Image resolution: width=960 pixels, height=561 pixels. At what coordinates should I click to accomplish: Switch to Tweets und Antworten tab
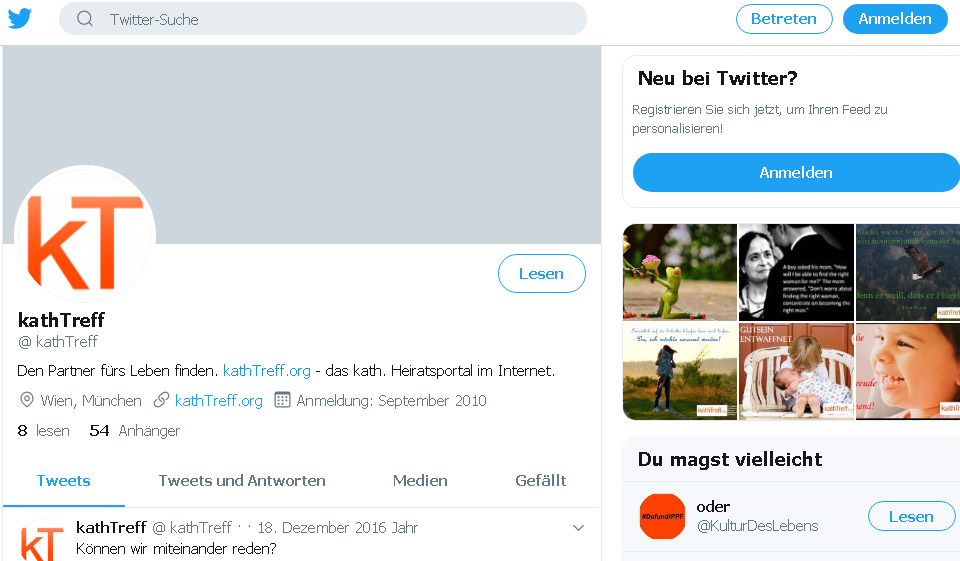242,480
